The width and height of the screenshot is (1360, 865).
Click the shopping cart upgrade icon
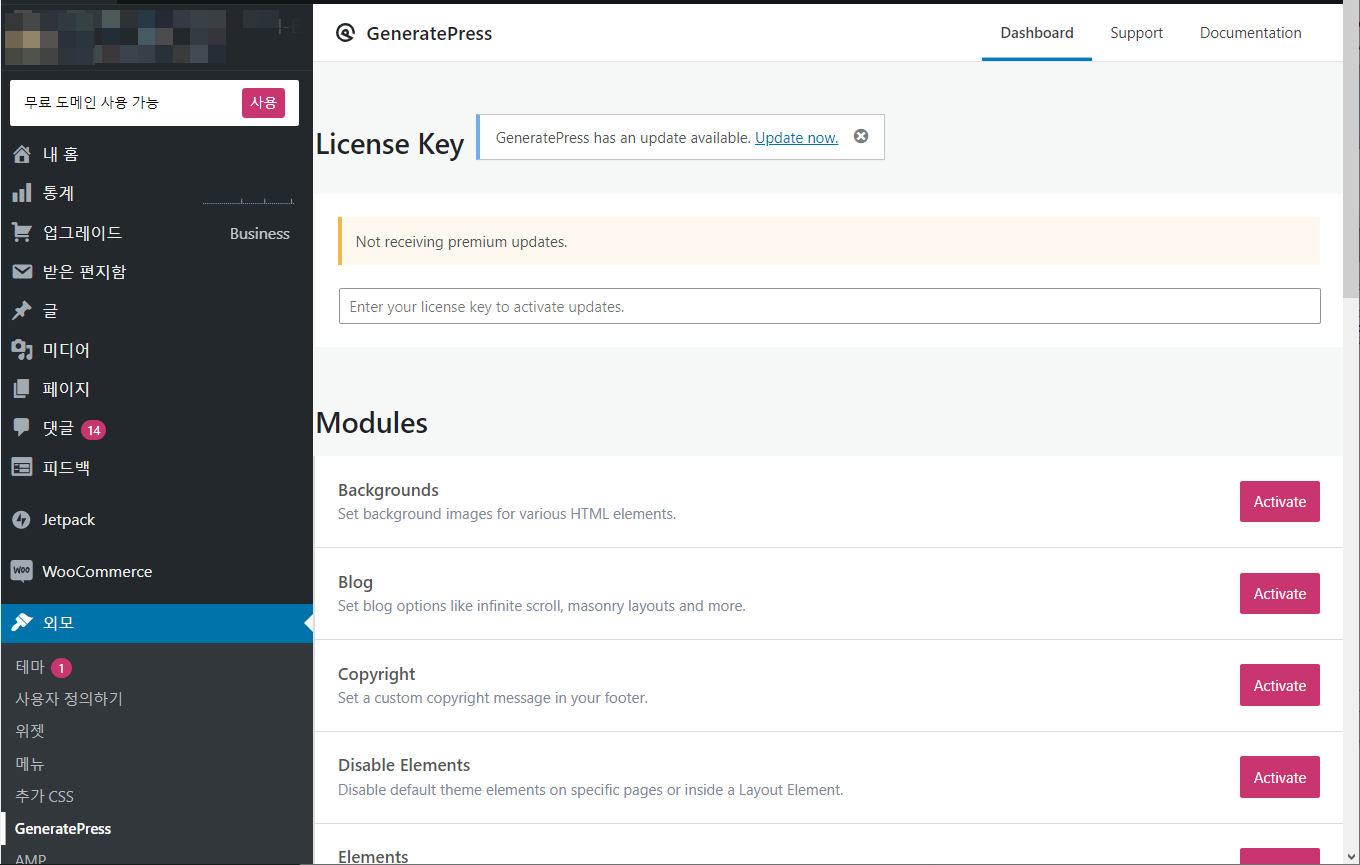pos(22,233)
